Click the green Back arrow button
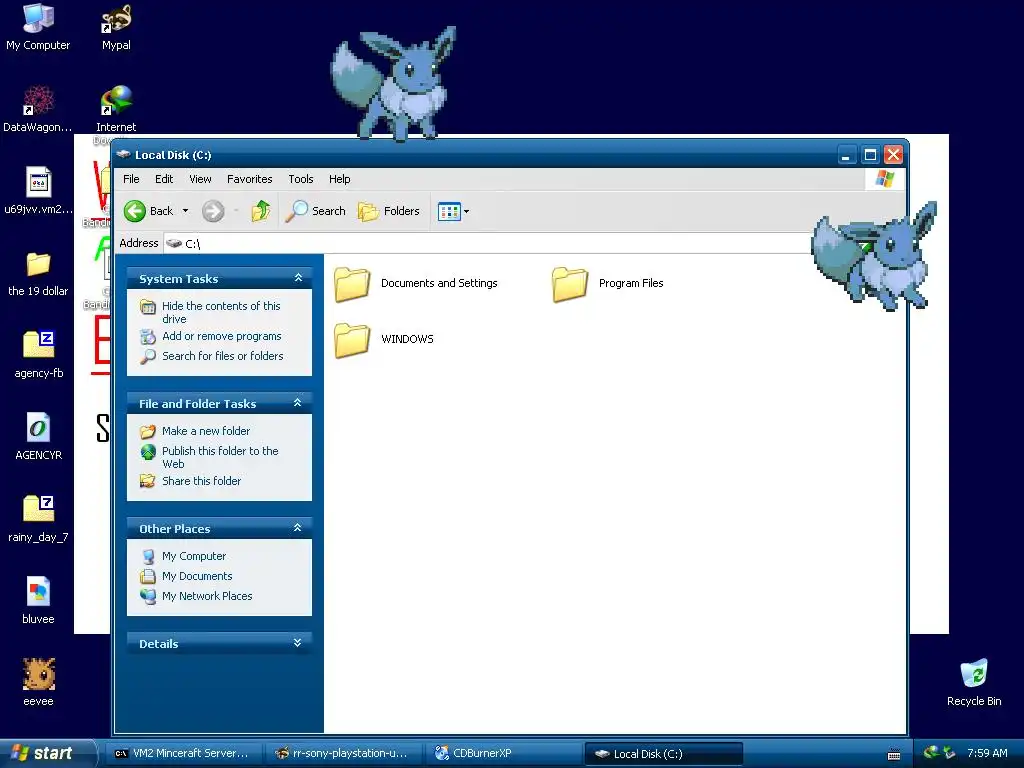 [x=135, y=211]
